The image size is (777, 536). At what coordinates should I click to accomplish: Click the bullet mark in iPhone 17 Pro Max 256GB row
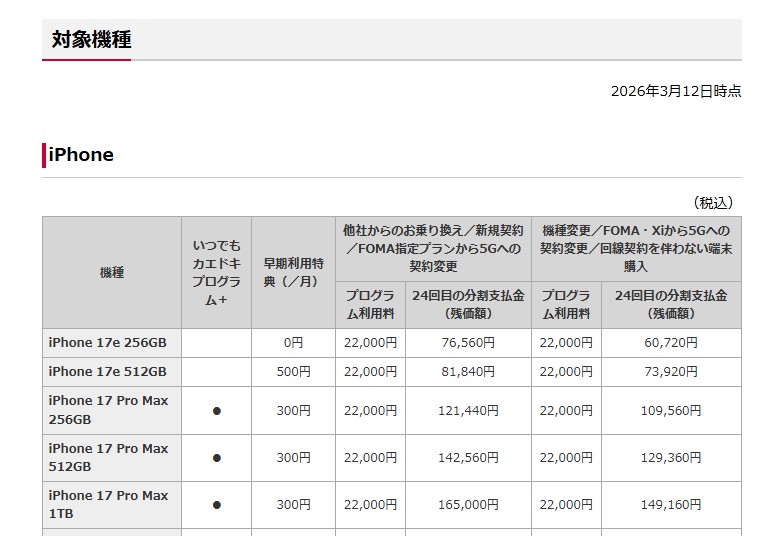tap(216, 410)
